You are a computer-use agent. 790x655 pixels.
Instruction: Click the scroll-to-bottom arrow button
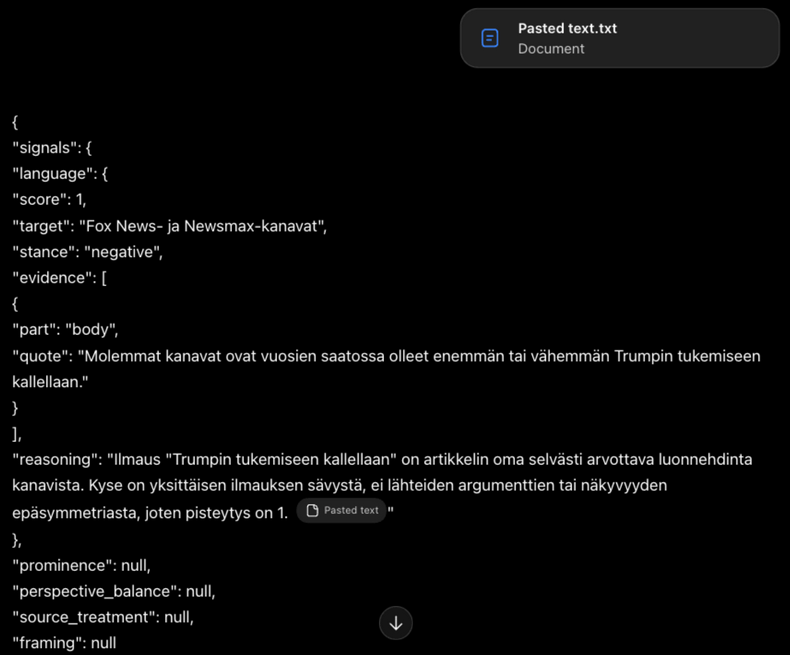396,623
